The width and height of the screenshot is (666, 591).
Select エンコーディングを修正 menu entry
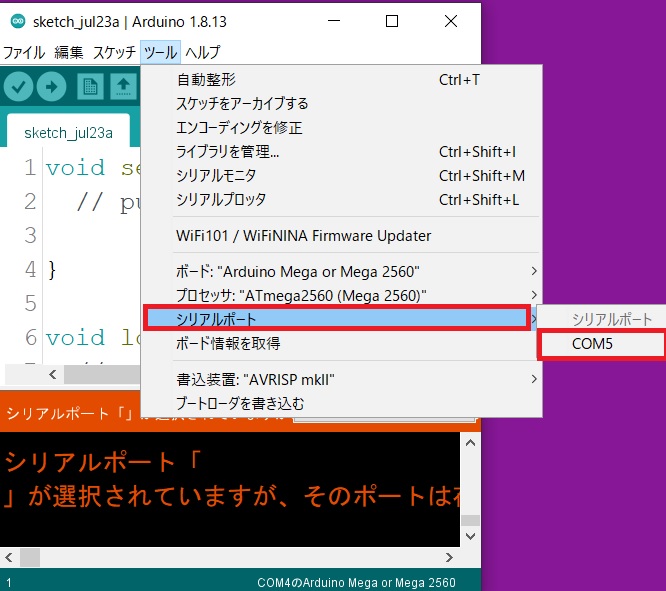coord(341,127)
